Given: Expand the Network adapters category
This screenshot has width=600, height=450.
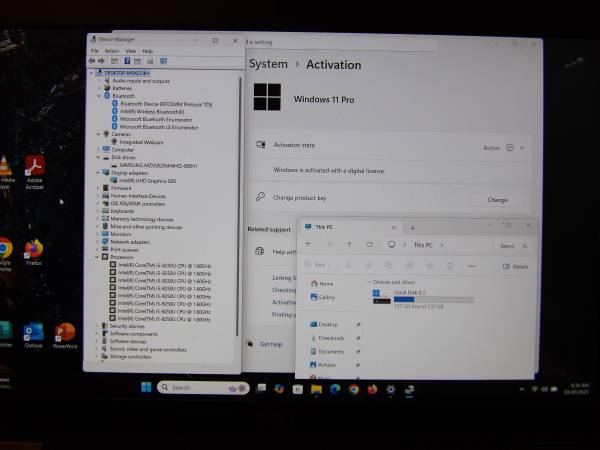Looking at the screenshot, I should point(98,241).
